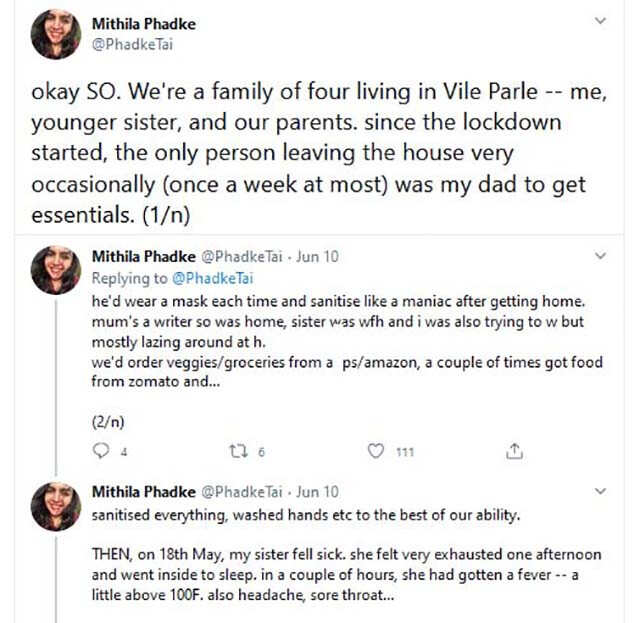Open Jun 10 timestamp on second tweet
Image resolution: width=640 pixels, height=623 pixels.
point(317,256)
